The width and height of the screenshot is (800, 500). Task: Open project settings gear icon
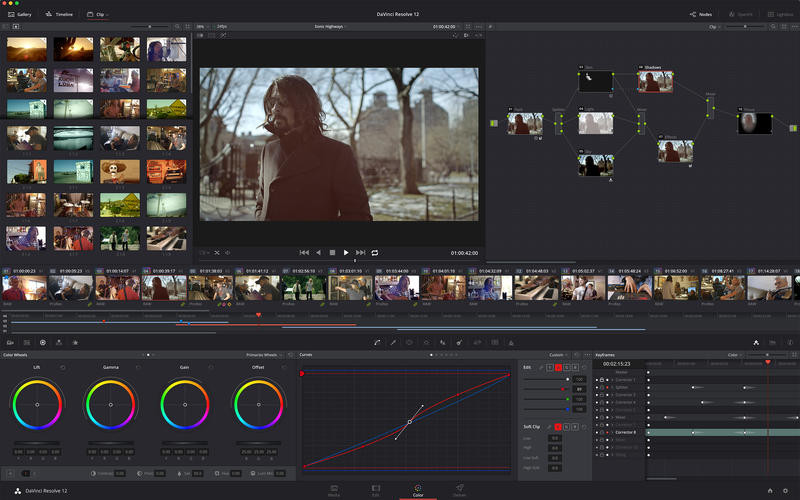pyautogui.click(x=786, y=490)
